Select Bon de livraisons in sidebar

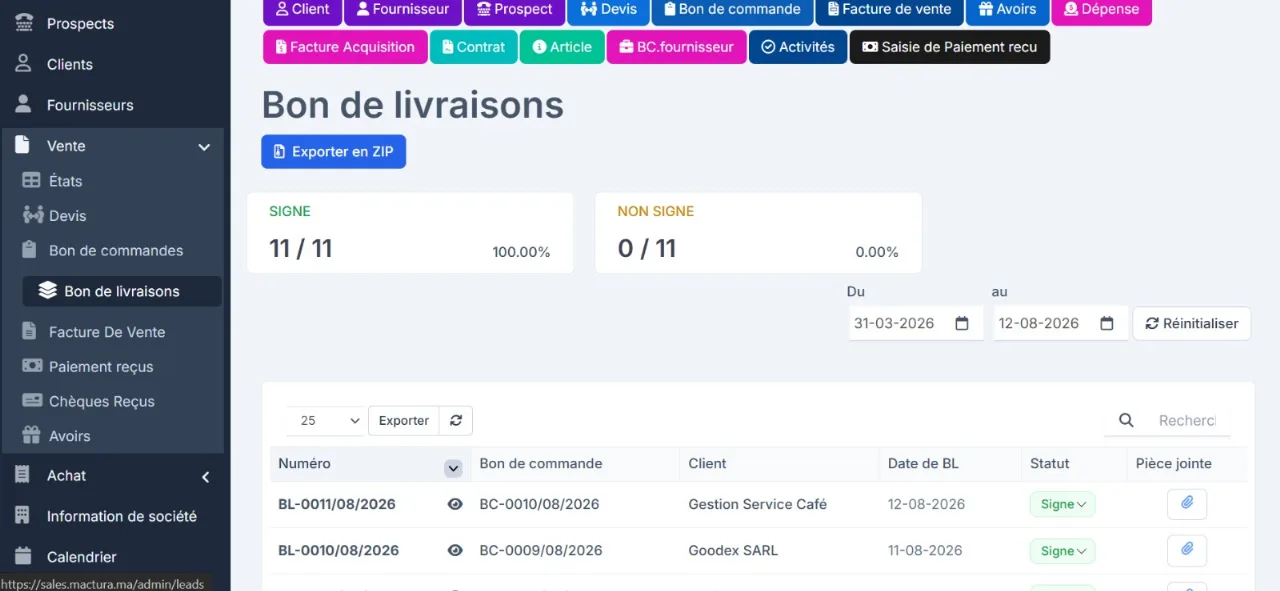point(122,291)
